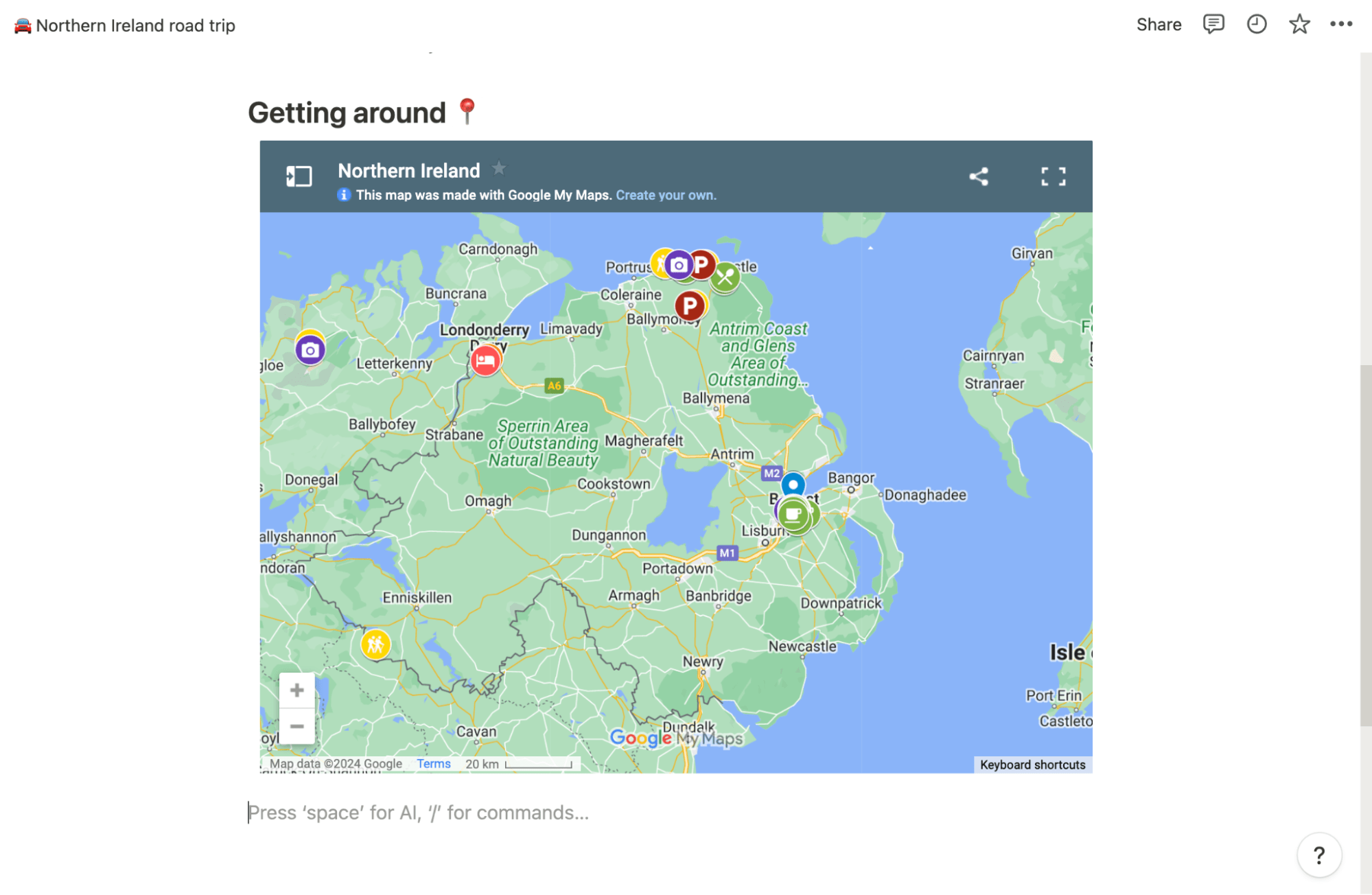Open the 'Create your own' link
The height and width of the screenshot is (895, 1372).
coord(666,195)
